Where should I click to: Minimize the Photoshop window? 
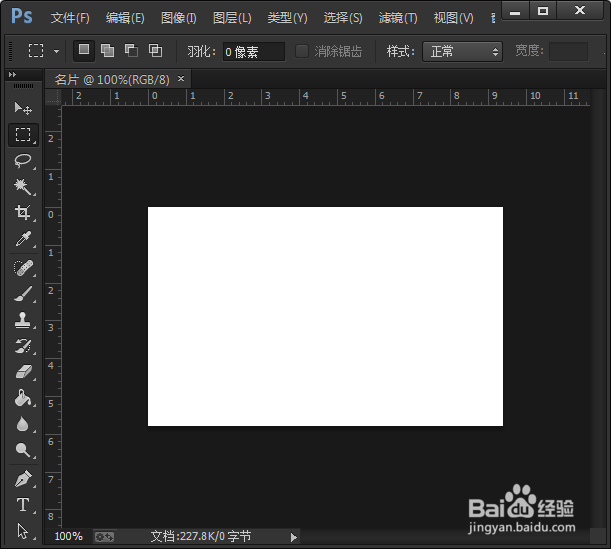[x=515, y=11]
